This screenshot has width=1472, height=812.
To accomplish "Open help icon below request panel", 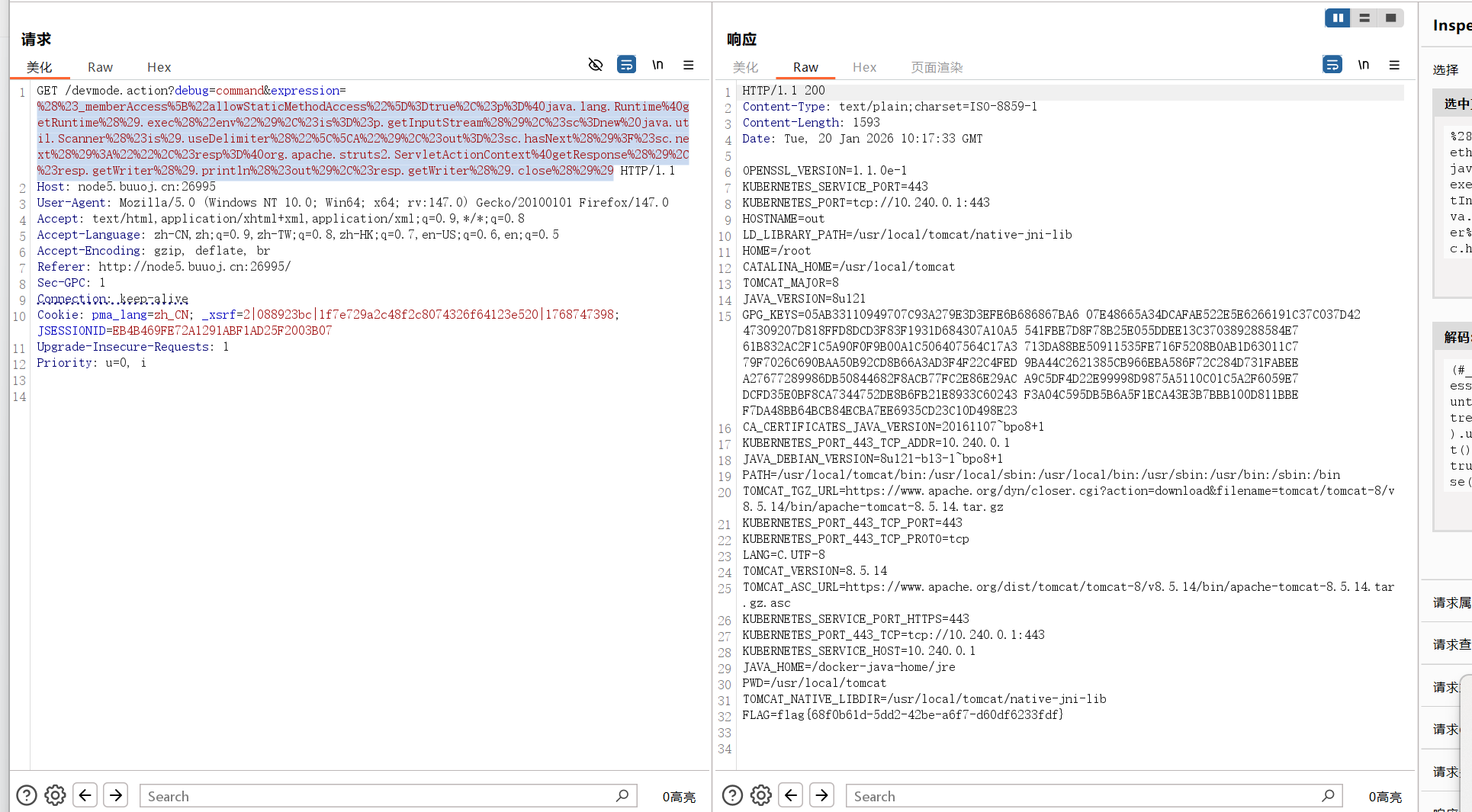I will (x=27, y=795).
